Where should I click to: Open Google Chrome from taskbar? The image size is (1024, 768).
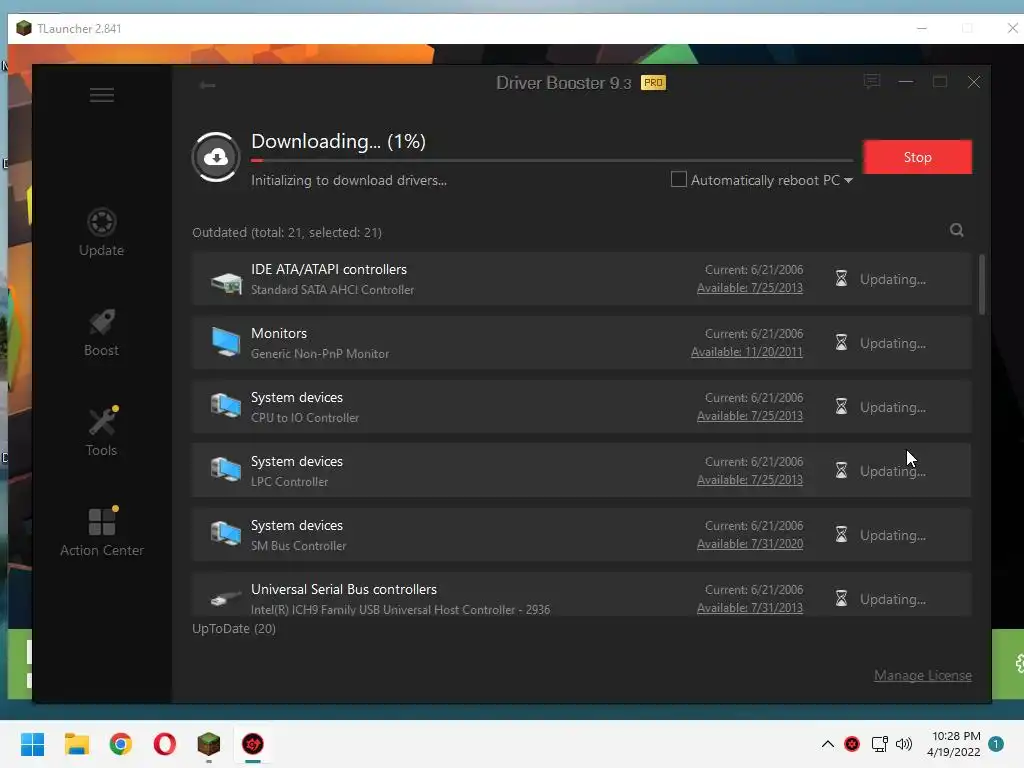[x=121, y=744]
